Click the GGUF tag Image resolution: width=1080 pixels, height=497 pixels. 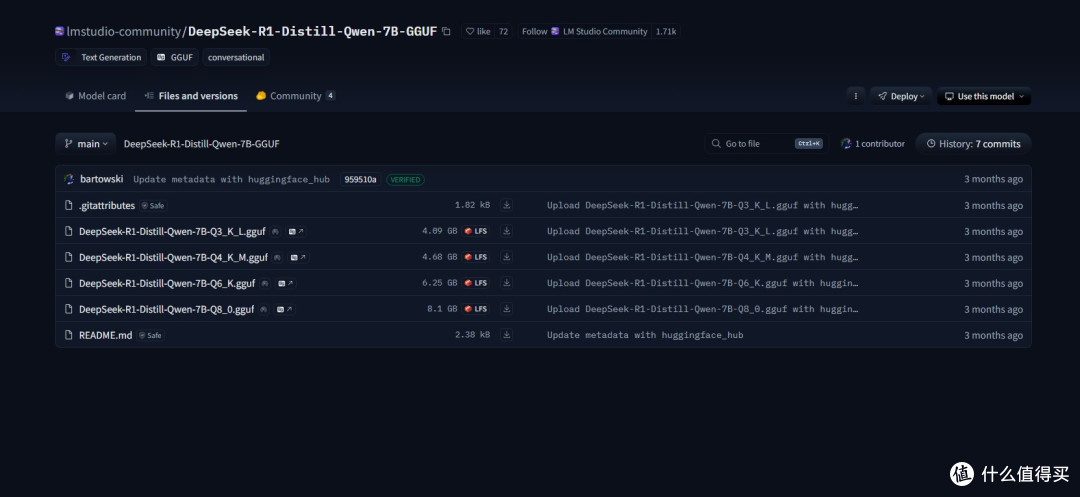pos(174,57)
